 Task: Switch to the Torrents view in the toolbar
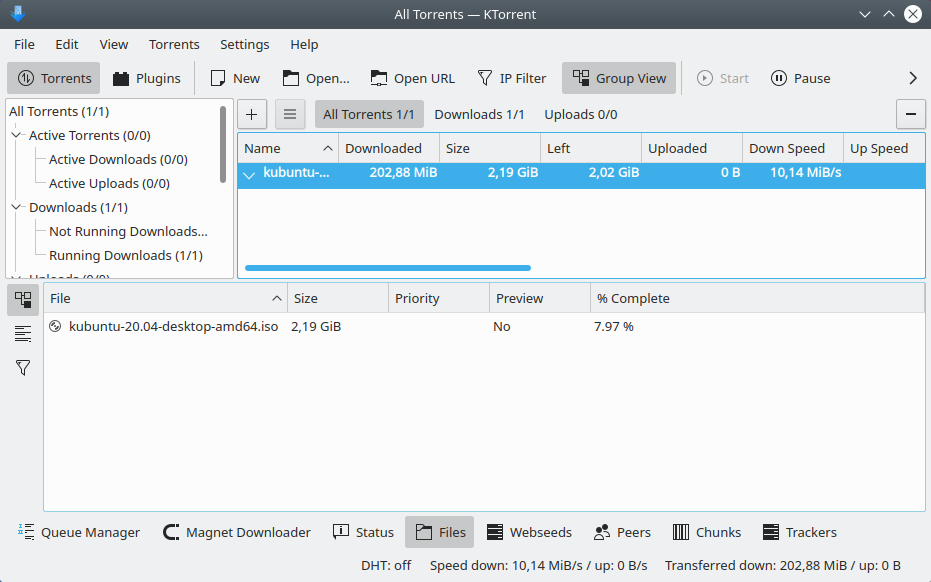pyautogui.click(x=54, y=78)
